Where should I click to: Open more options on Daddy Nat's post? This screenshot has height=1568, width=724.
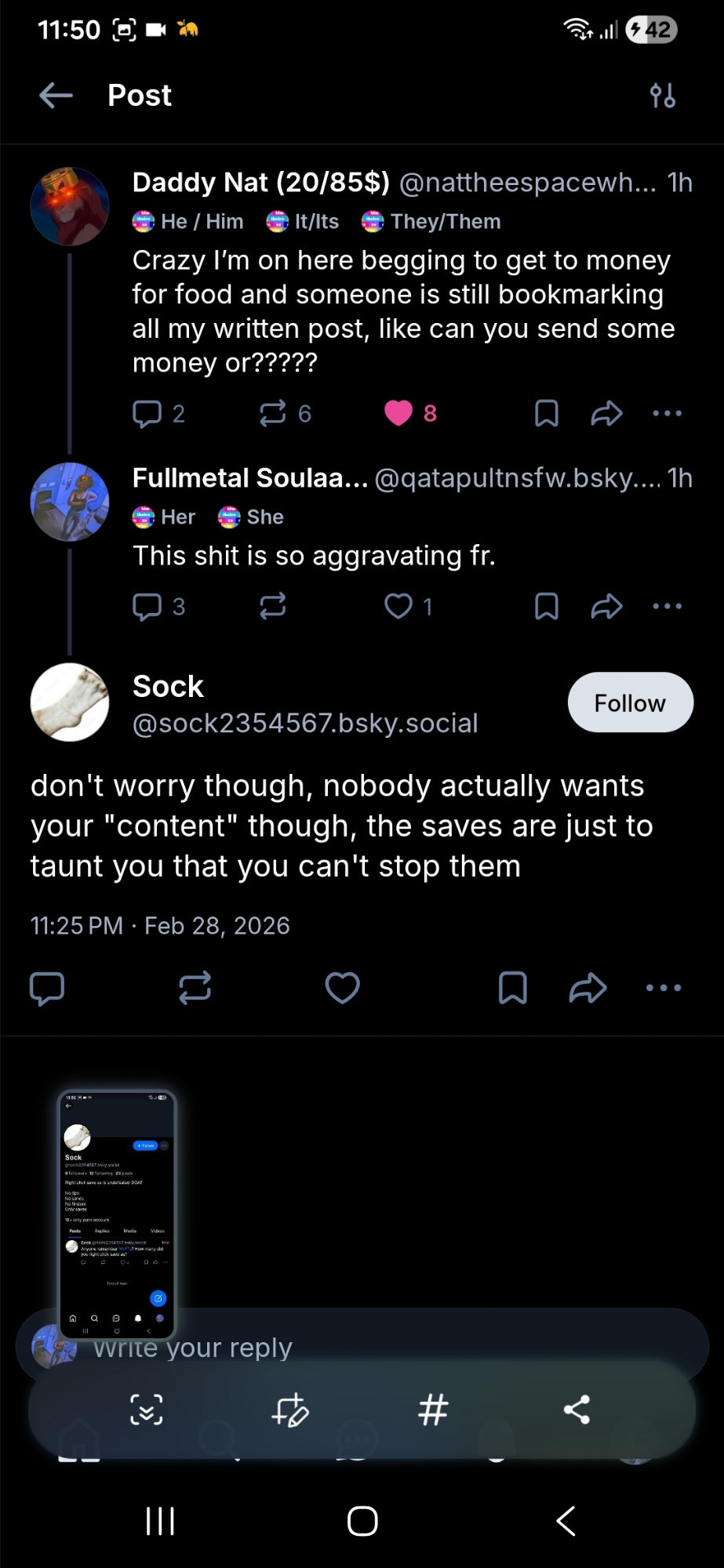[667, 413]
